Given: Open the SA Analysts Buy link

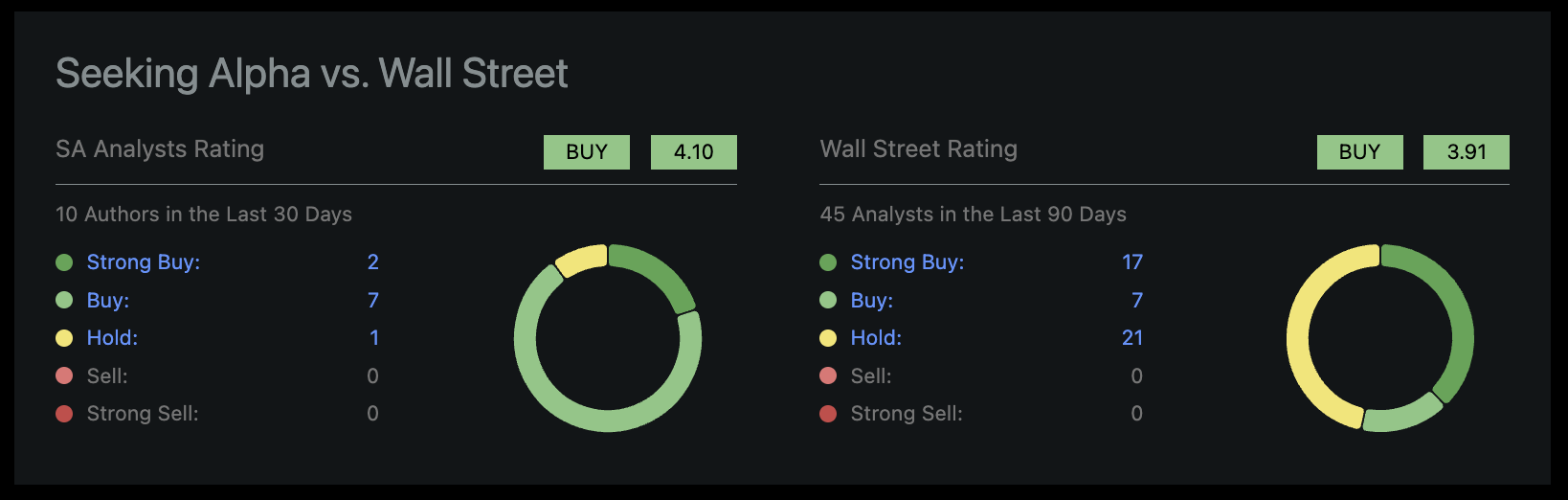Looking at the screenshot, I should click(x=108, y=301).
